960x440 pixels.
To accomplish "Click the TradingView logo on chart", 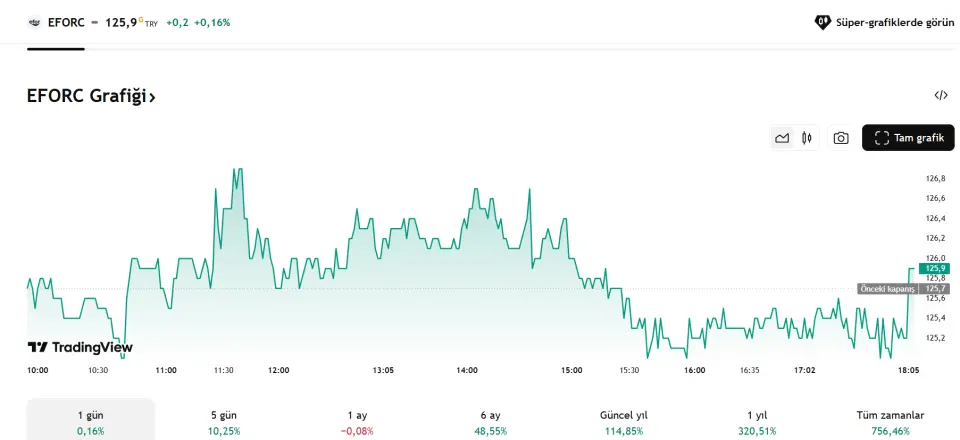I will click(80, 347).
